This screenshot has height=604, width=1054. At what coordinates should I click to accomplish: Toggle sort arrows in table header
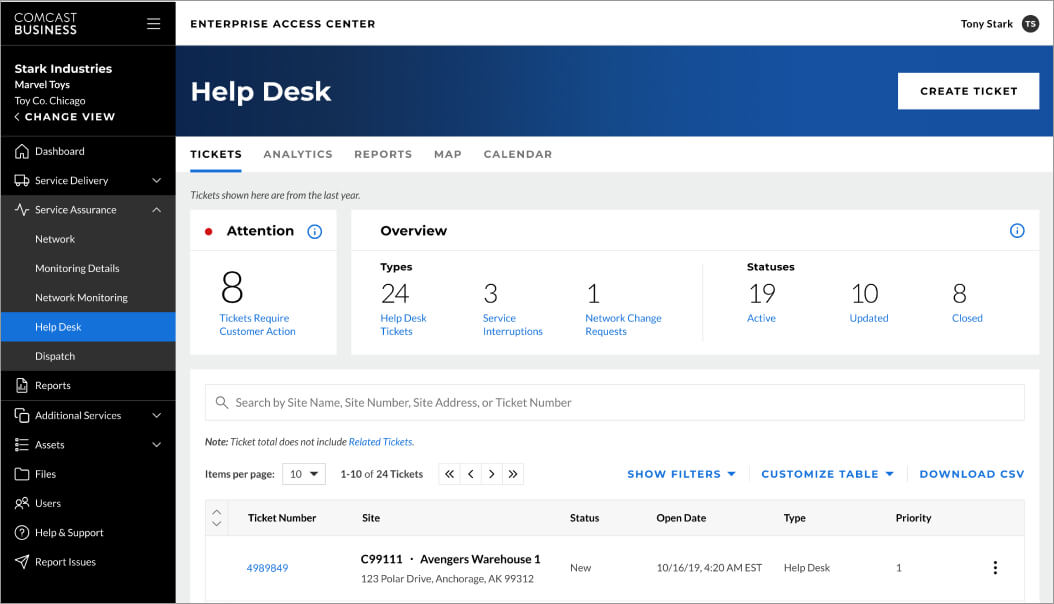(x=217, y=518)
